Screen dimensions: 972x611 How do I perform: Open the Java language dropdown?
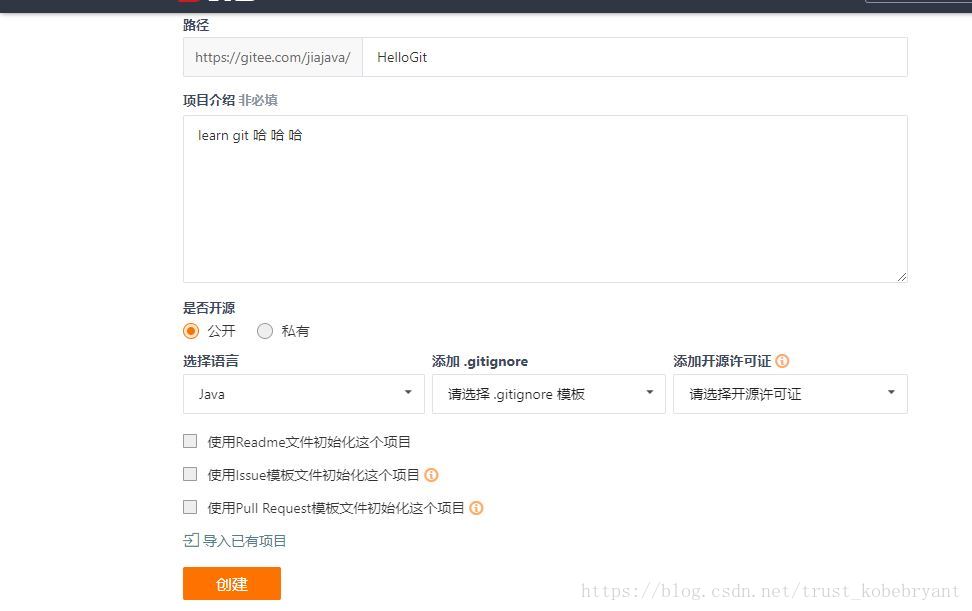(304, 393)
